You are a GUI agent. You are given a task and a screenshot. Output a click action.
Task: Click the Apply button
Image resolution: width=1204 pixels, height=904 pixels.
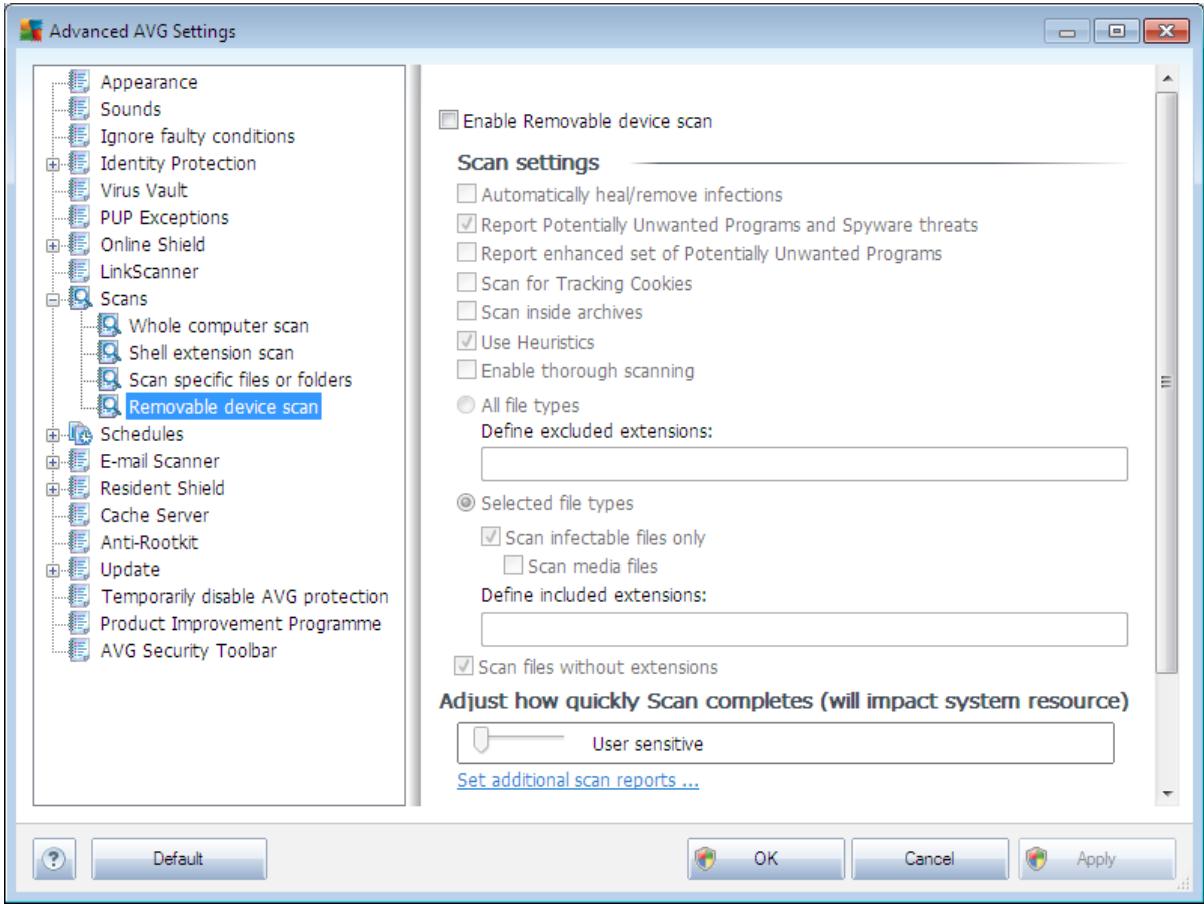[1097, 858]
